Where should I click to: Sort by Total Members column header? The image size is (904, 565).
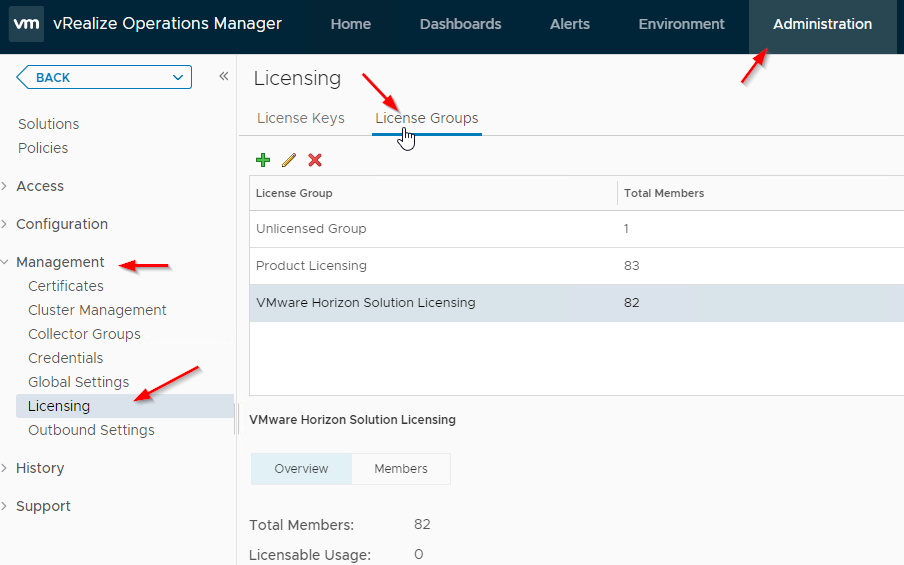[664, 193]
